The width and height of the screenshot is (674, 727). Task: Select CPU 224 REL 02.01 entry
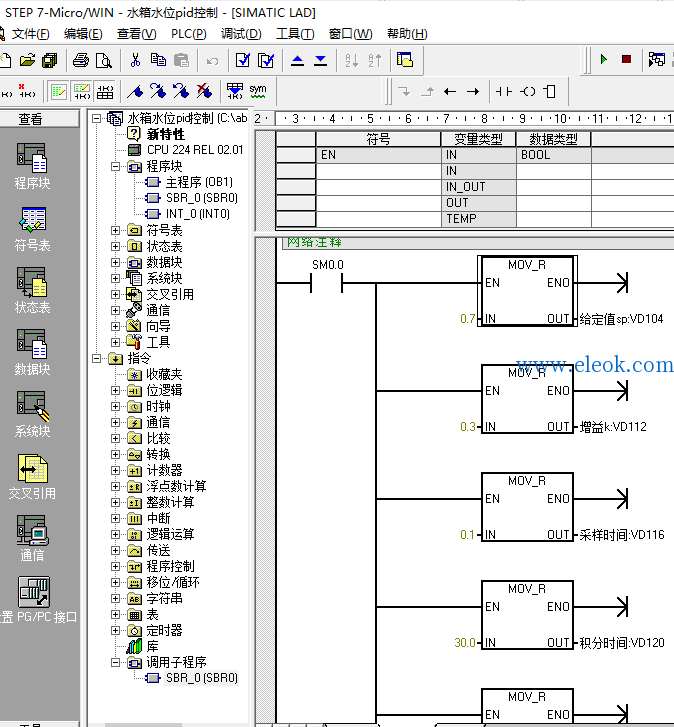click(195, 150)
